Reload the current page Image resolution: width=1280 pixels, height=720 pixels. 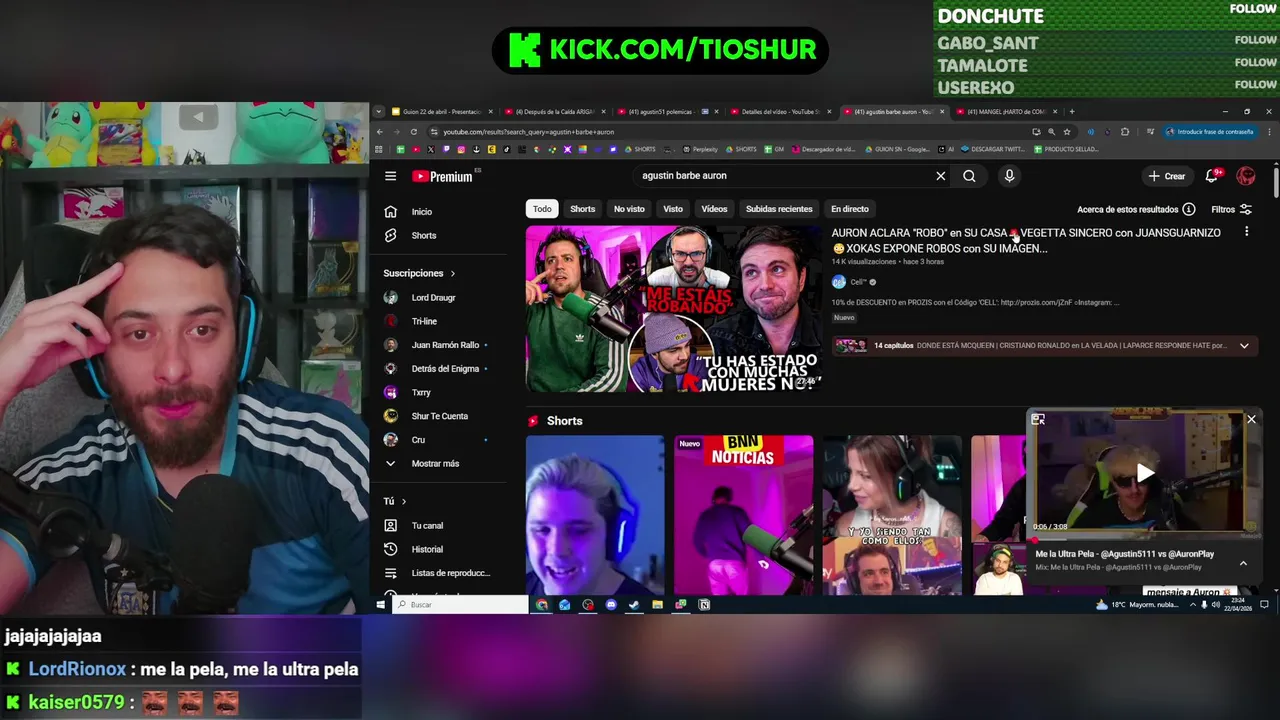tap(414, 132)
